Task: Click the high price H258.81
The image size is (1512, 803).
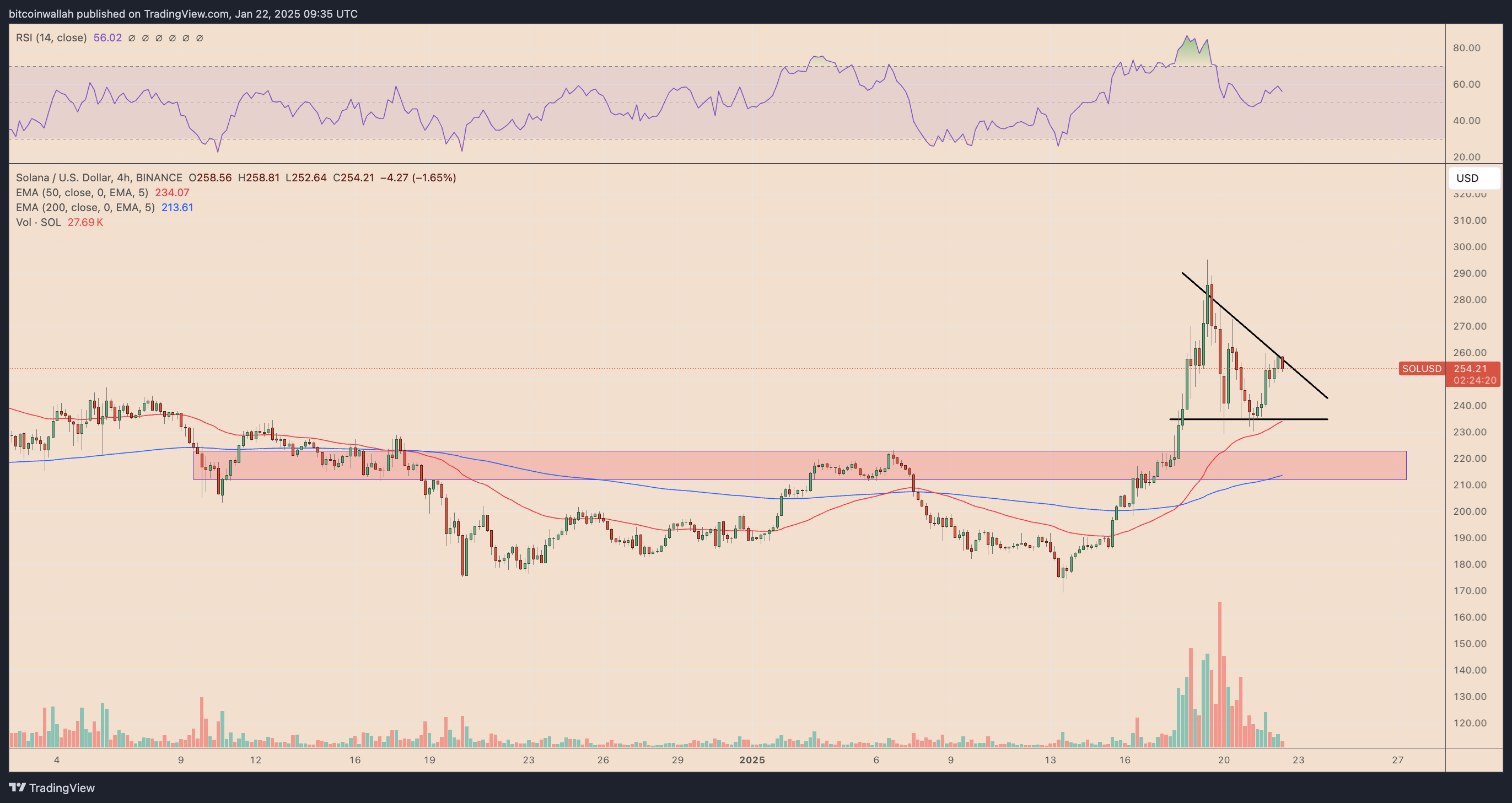Action: [x=259, y=177]
